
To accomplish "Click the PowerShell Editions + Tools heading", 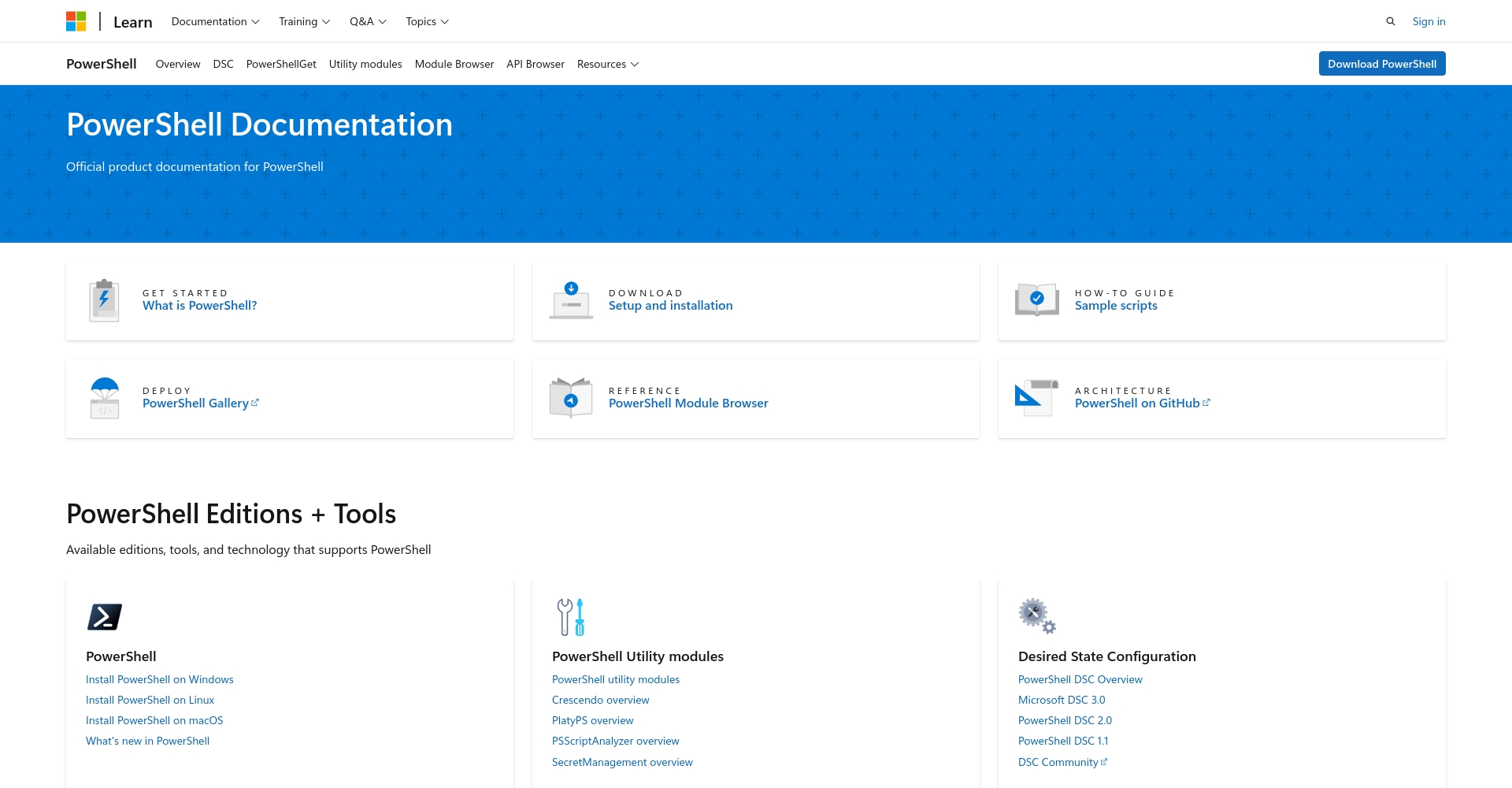I will tap(232, 514).
